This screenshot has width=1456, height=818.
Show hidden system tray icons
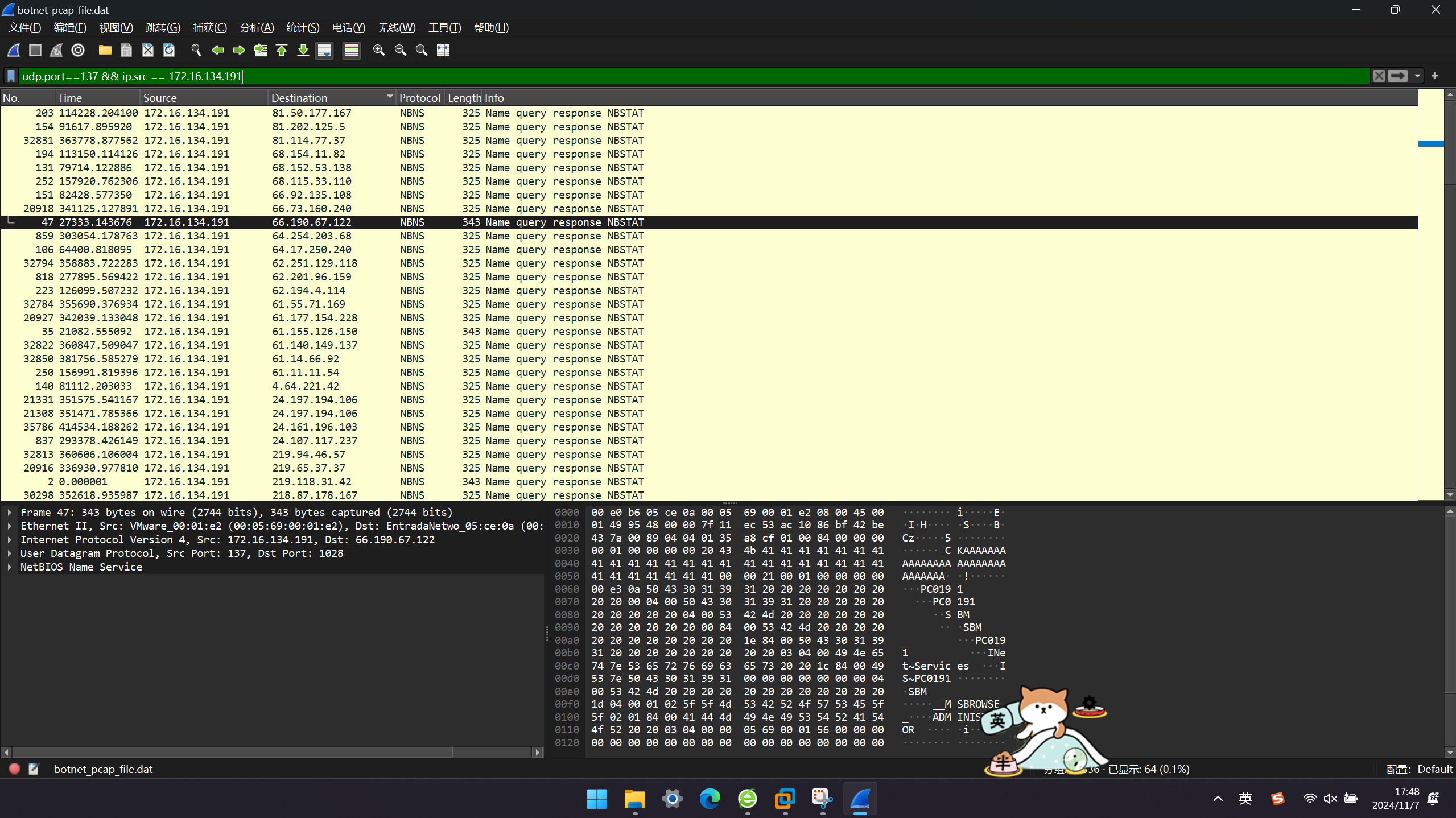point(1218,799)
